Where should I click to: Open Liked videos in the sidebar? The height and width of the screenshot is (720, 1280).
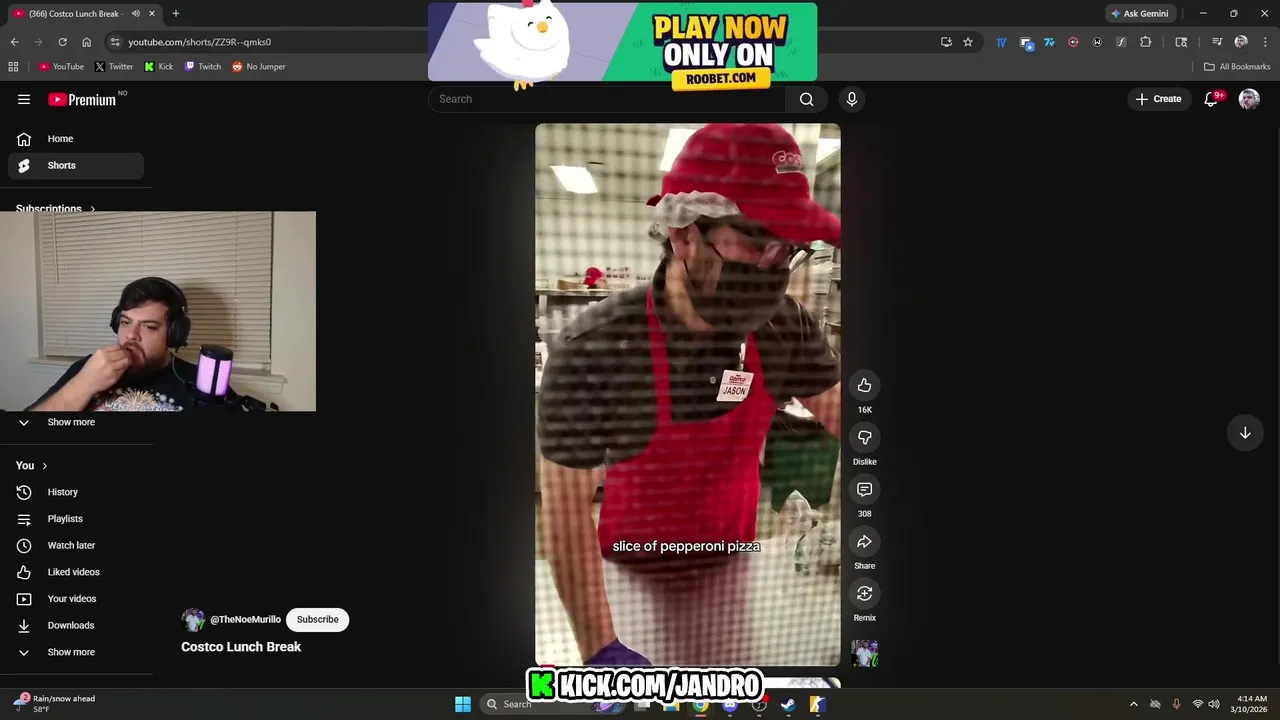76,572
